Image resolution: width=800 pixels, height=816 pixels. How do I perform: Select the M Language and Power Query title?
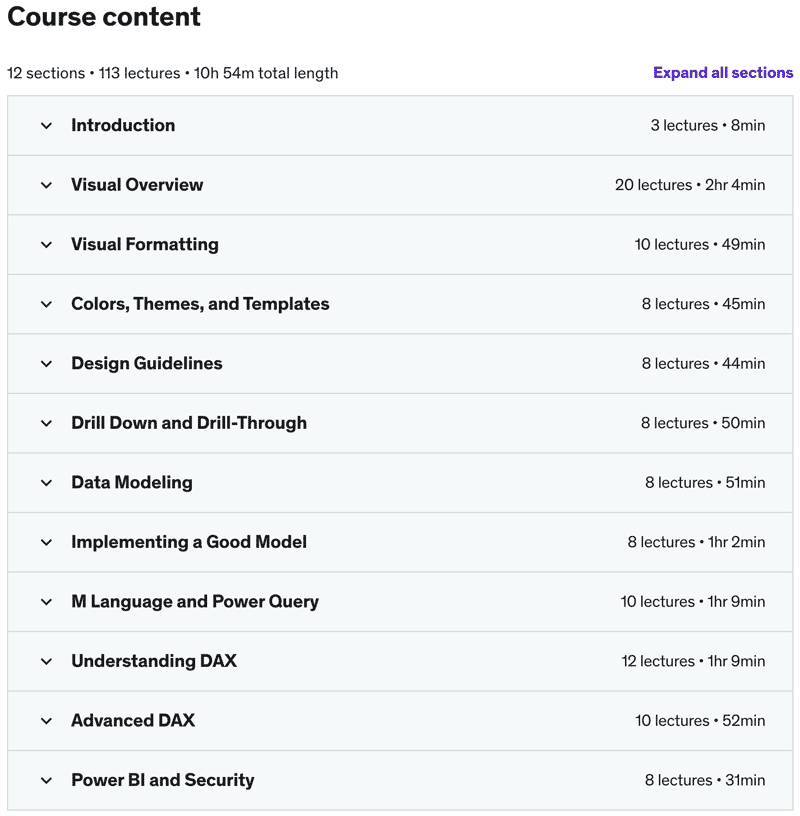pyautogui.click(x=195, y=602)
